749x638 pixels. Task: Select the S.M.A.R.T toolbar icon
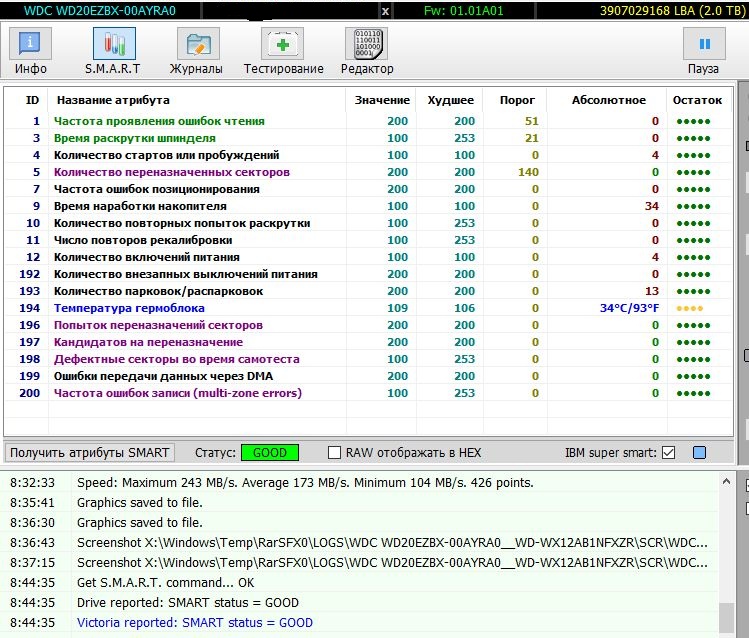click(113, 50)
